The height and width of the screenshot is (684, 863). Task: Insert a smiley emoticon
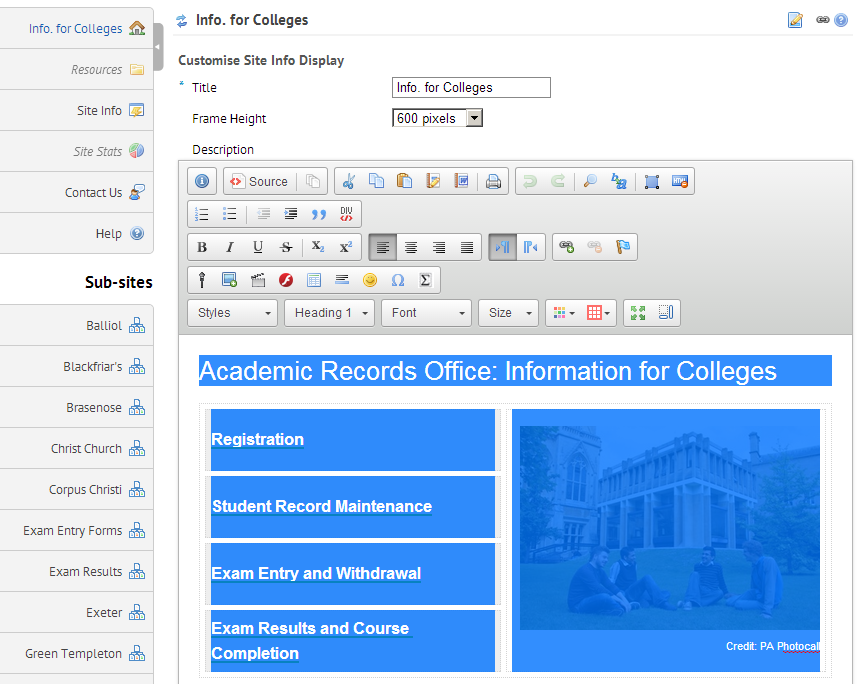(370, 280)
